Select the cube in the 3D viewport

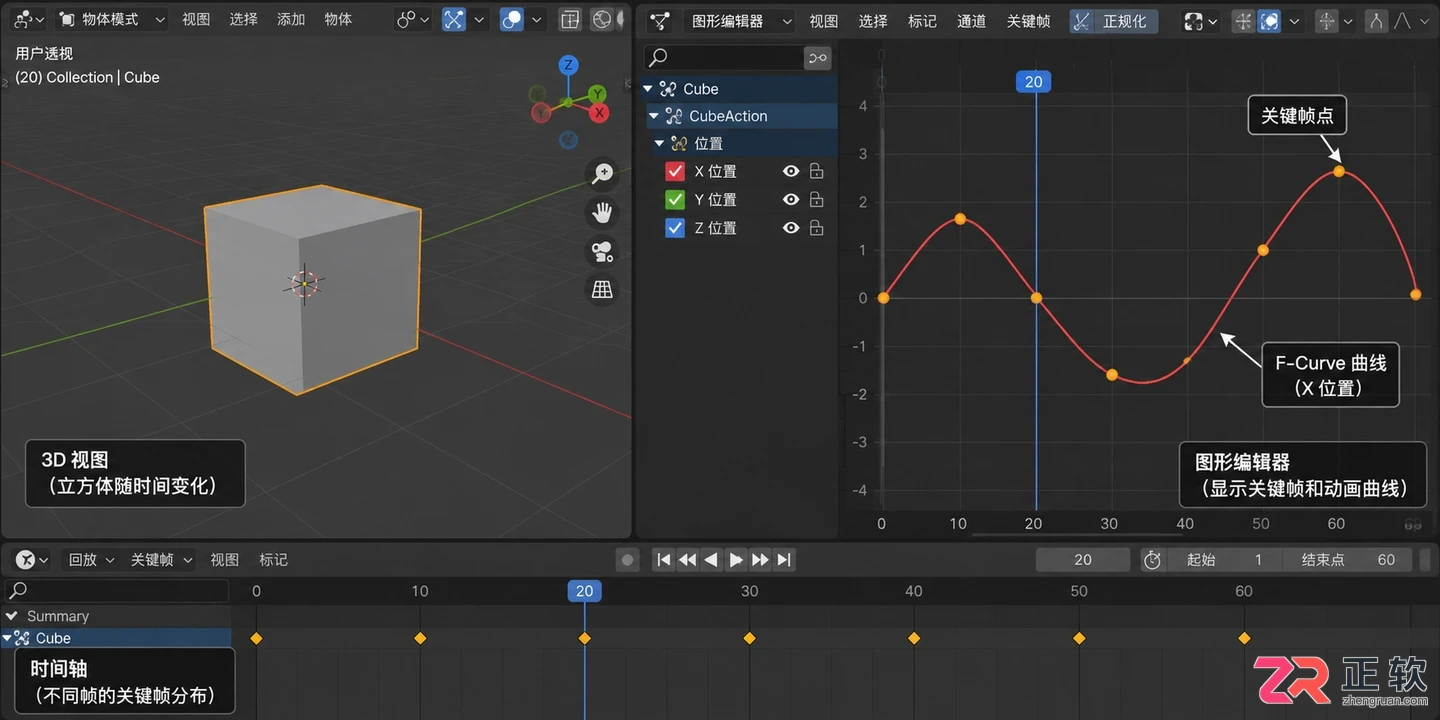312,288
